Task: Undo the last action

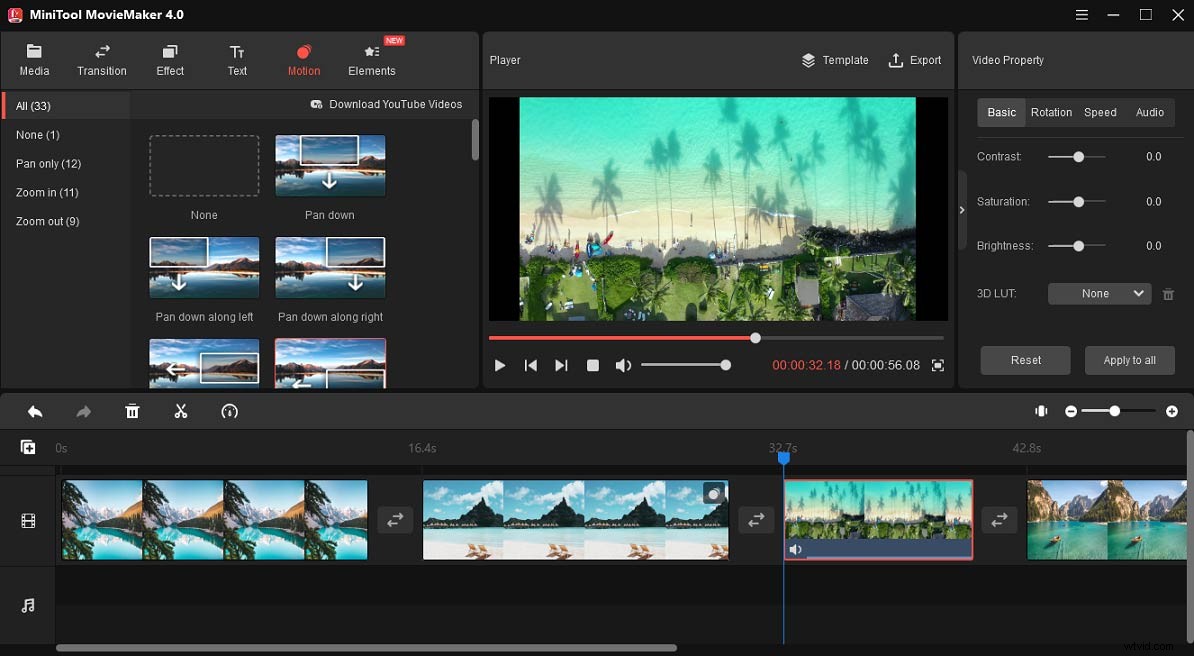Action: point(35,411)
